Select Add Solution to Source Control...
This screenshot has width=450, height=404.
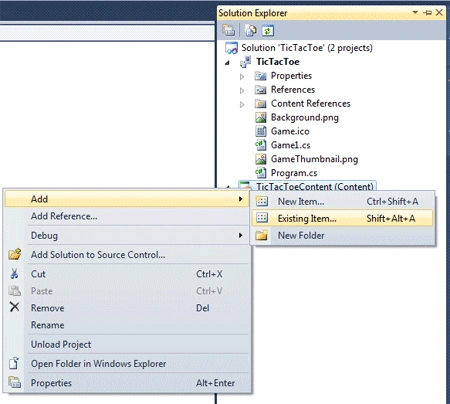(127, 255)
